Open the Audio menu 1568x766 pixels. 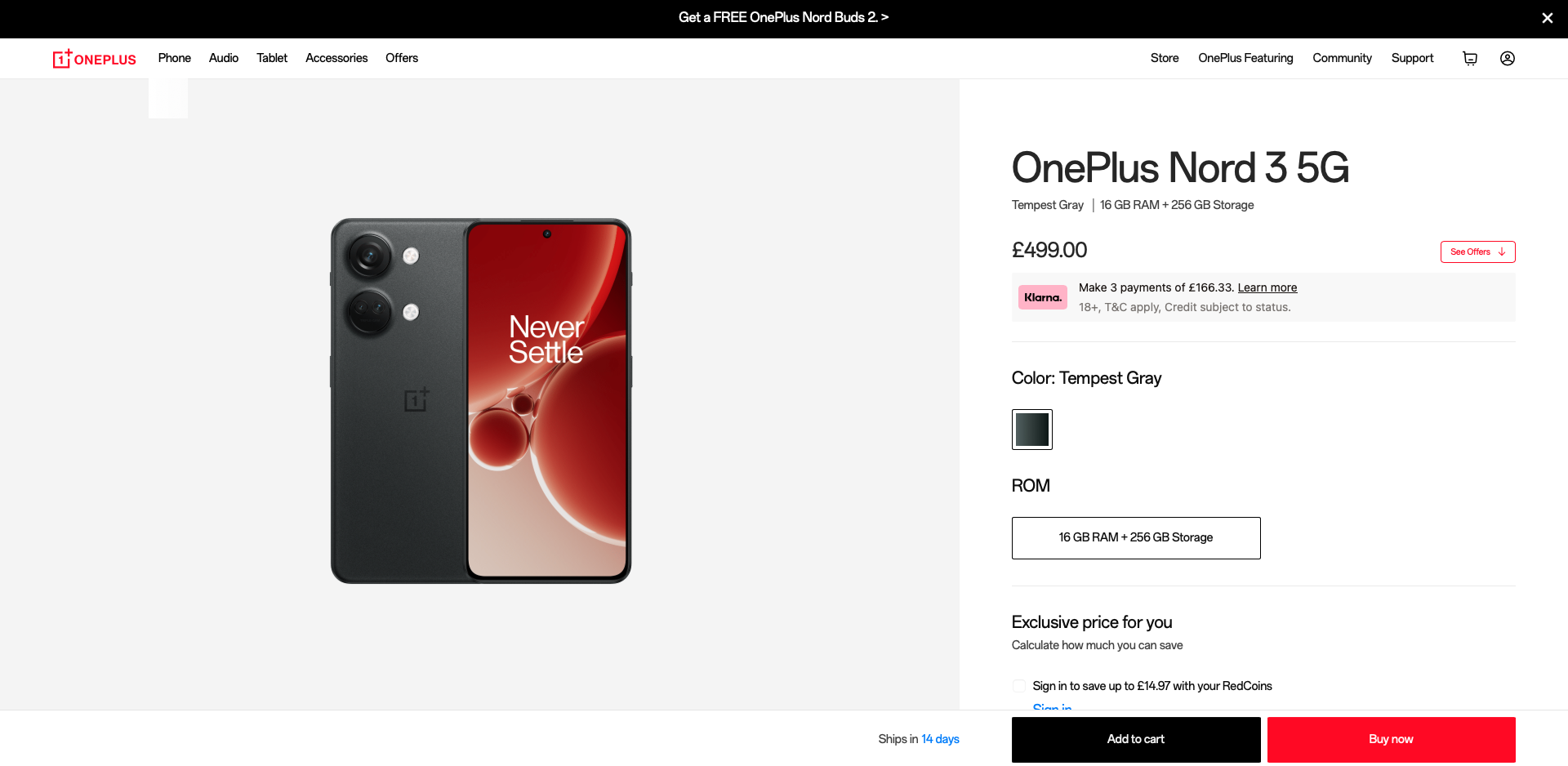[224, 58]
